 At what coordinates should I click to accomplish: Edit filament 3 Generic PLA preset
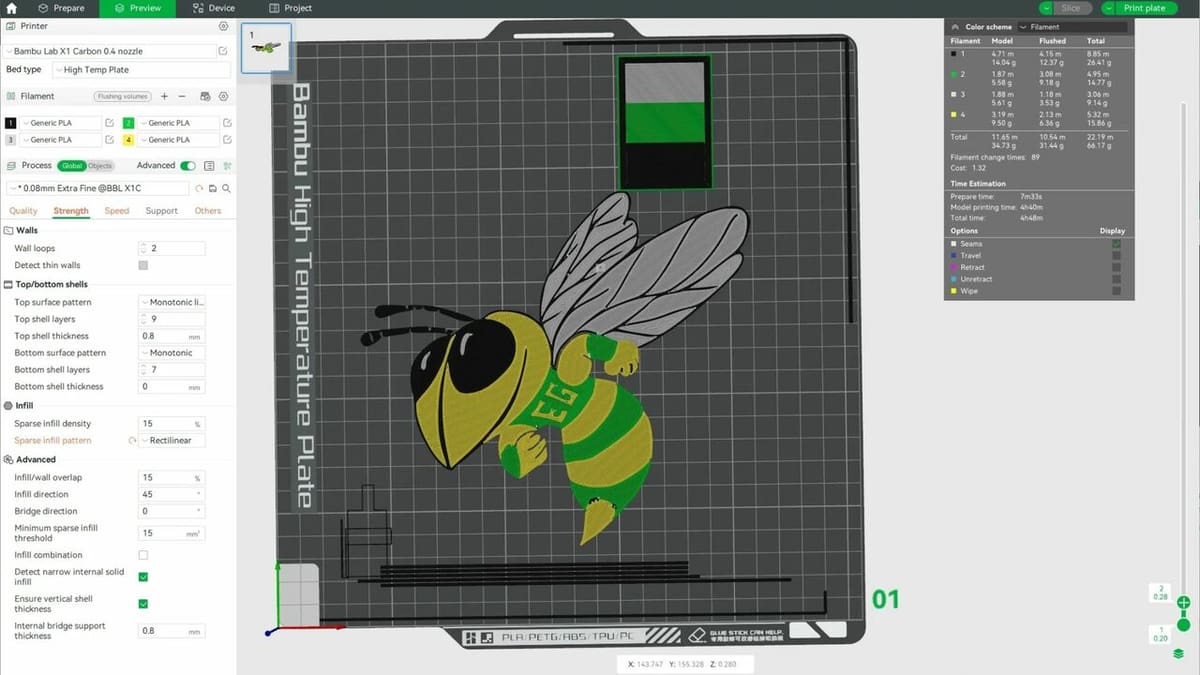point(109,140)
